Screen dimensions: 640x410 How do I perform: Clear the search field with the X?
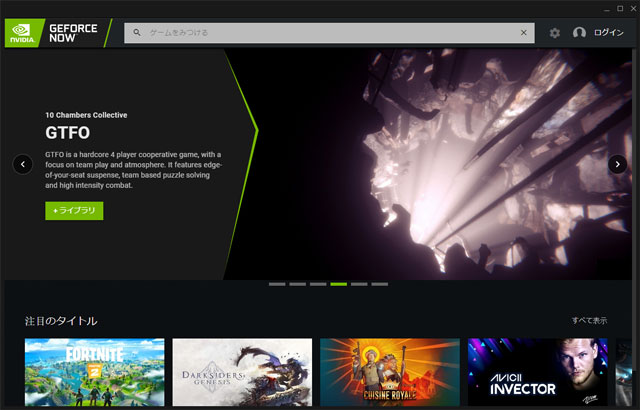click(524, 32)
